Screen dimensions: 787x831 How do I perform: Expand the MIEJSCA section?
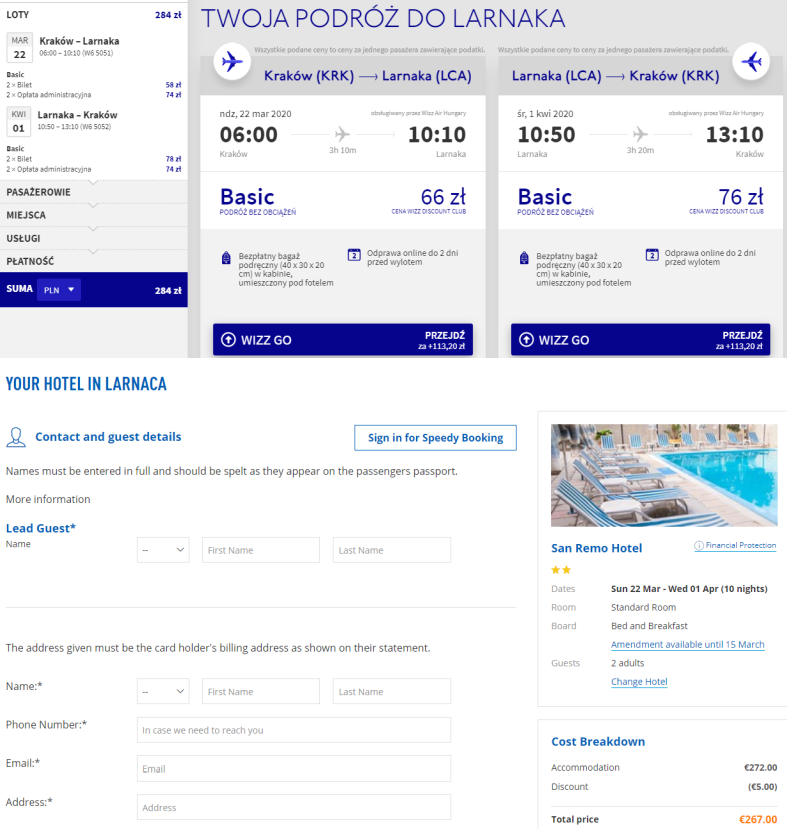(x=94, y=215)
